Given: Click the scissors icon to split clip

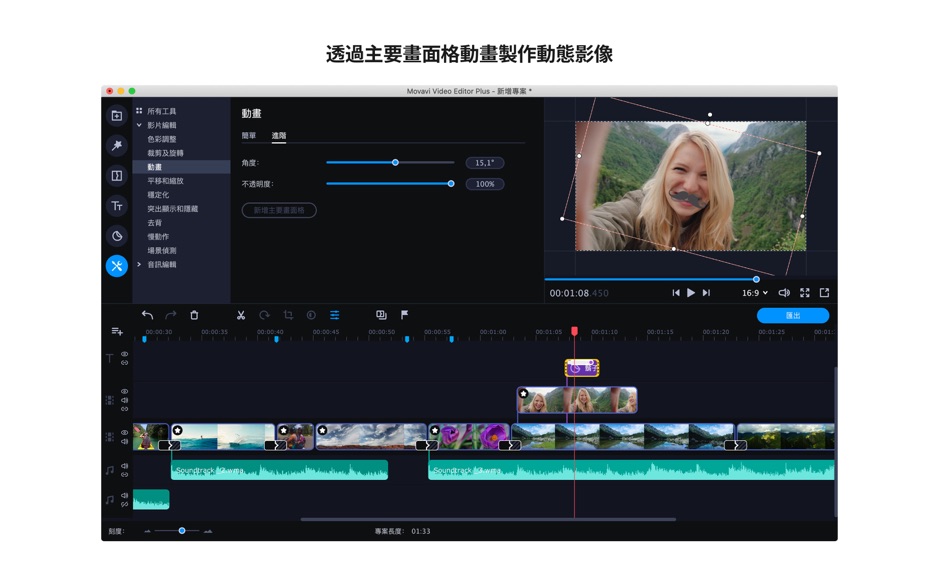Looking at the screenshot, I should coord(241,315).
